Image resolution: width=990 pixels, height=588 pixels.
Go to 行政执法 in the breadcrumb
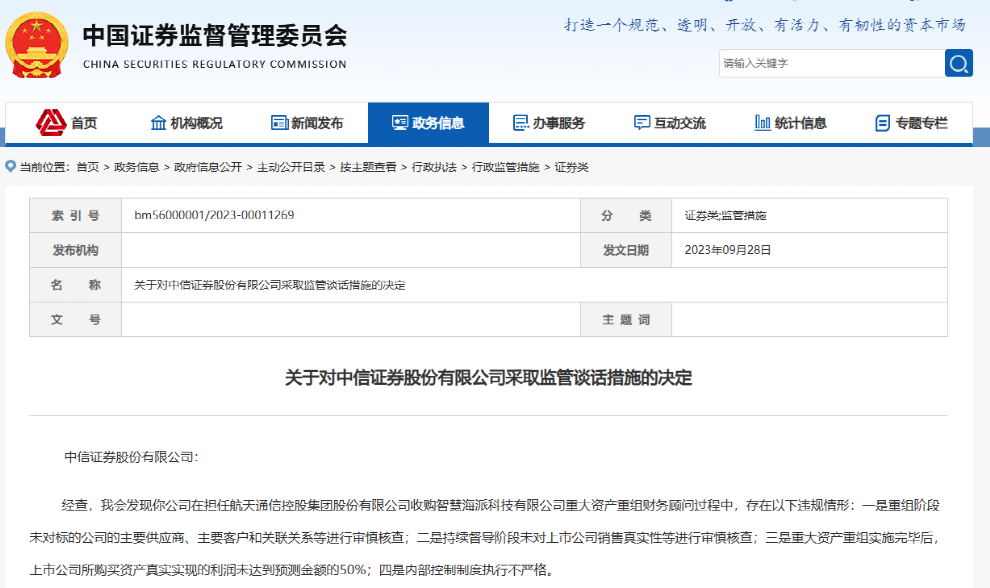click(x=434, y=167)
